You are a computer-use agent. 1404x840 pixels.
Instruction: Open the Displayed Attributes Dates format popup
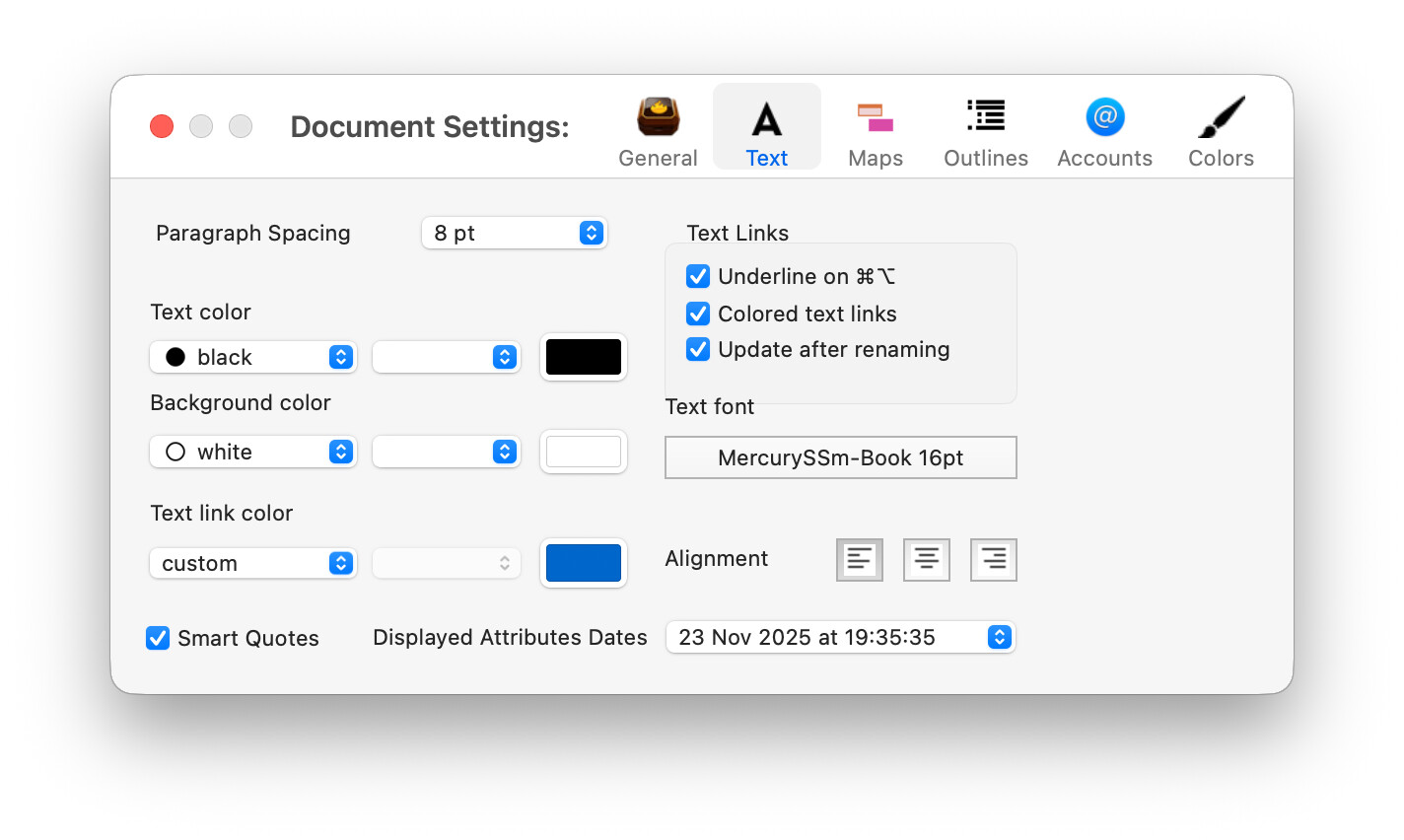[x=840, y=637]
